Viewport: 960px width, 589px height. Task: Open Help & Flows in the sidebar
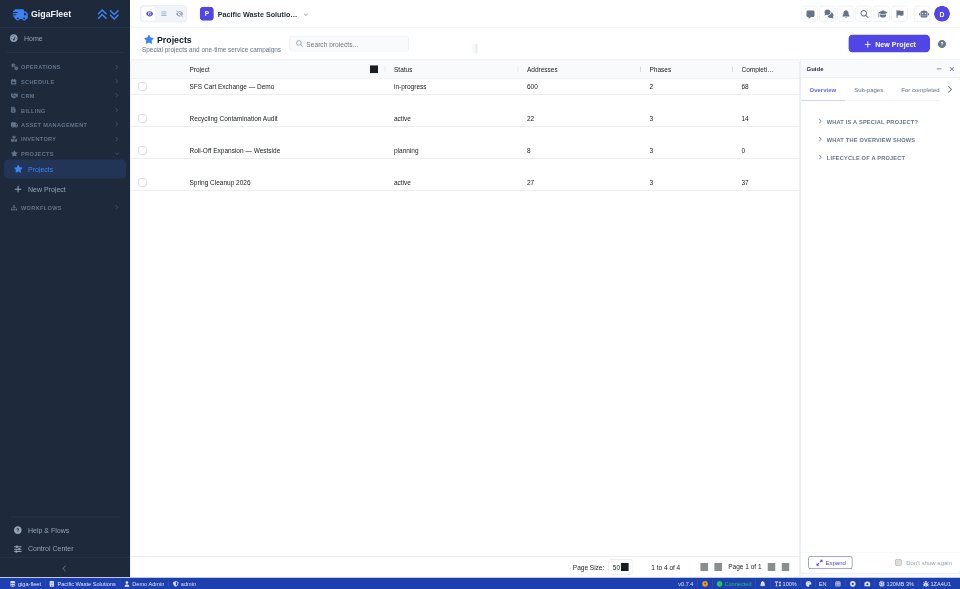(x=65, y=530)
